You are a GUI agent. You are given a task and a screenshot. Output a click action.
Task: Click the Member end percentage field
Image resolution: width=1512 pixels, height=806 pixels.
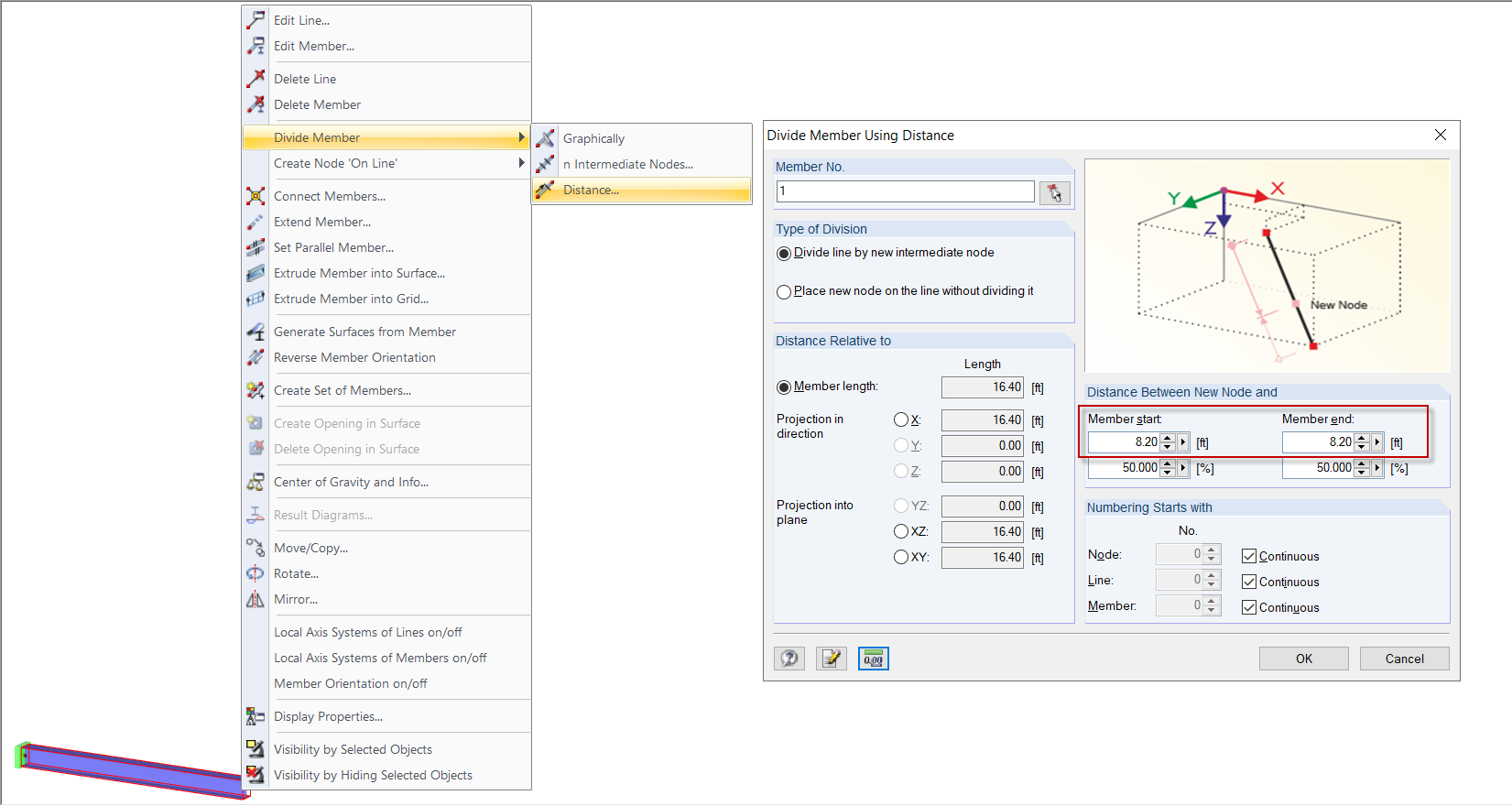[x=1318, y=468]
